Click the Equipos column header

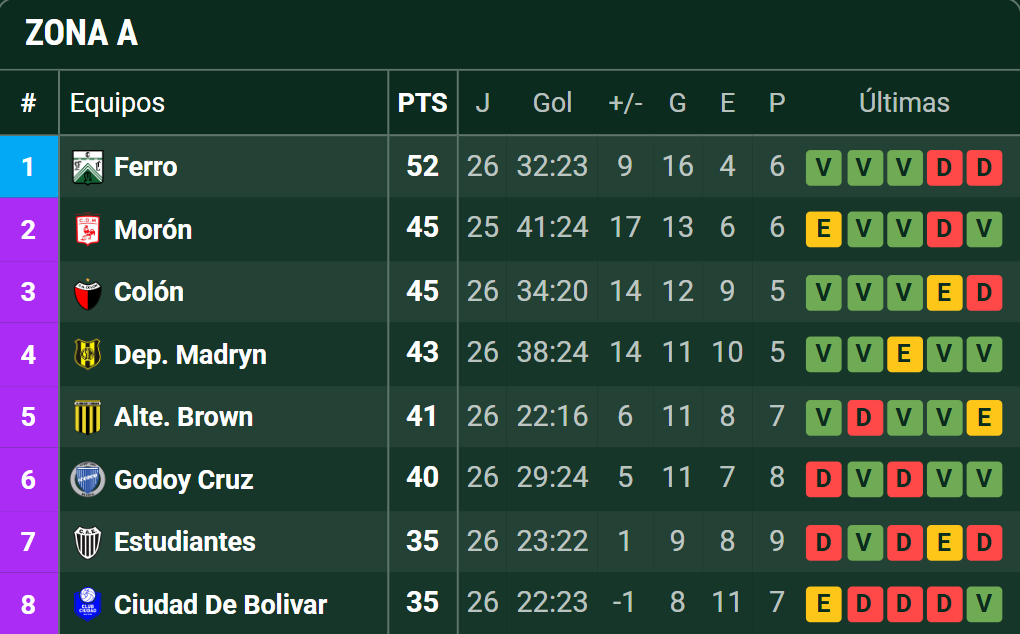[x=117, y=103]
